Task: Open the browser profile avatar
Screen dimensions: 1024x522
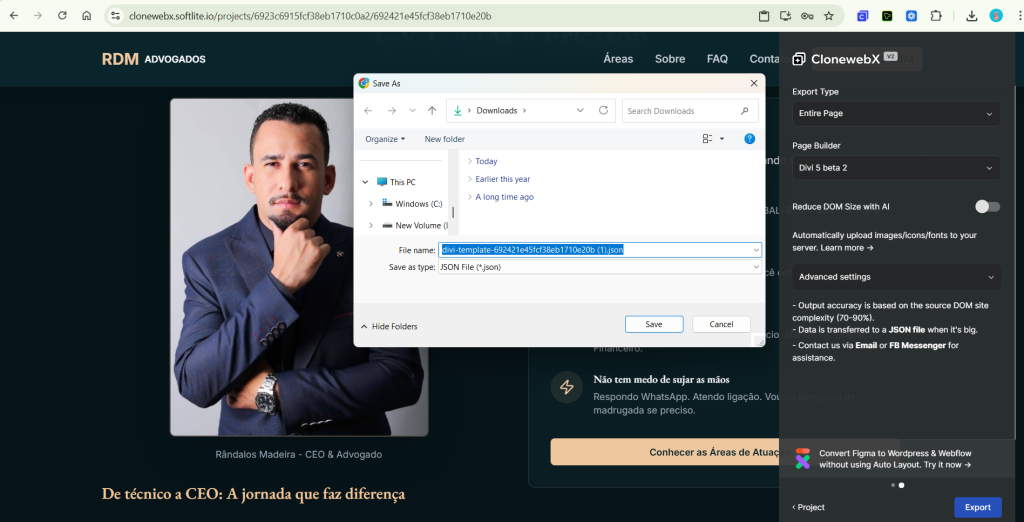Action: click(x=996, y=16)
